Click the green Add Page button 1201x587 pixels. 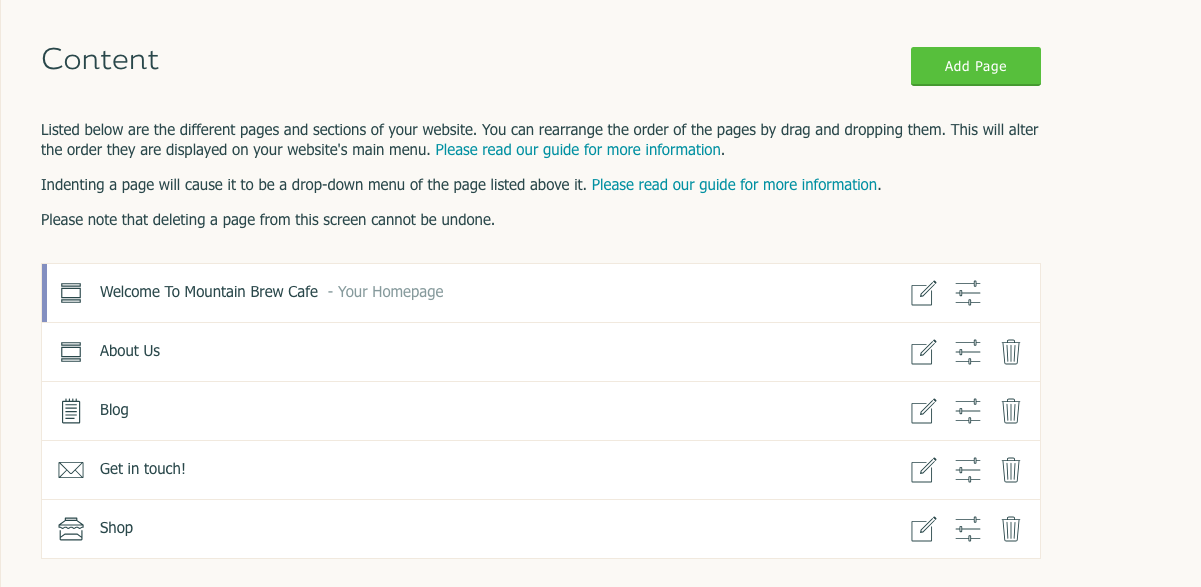tap(975, 66)
